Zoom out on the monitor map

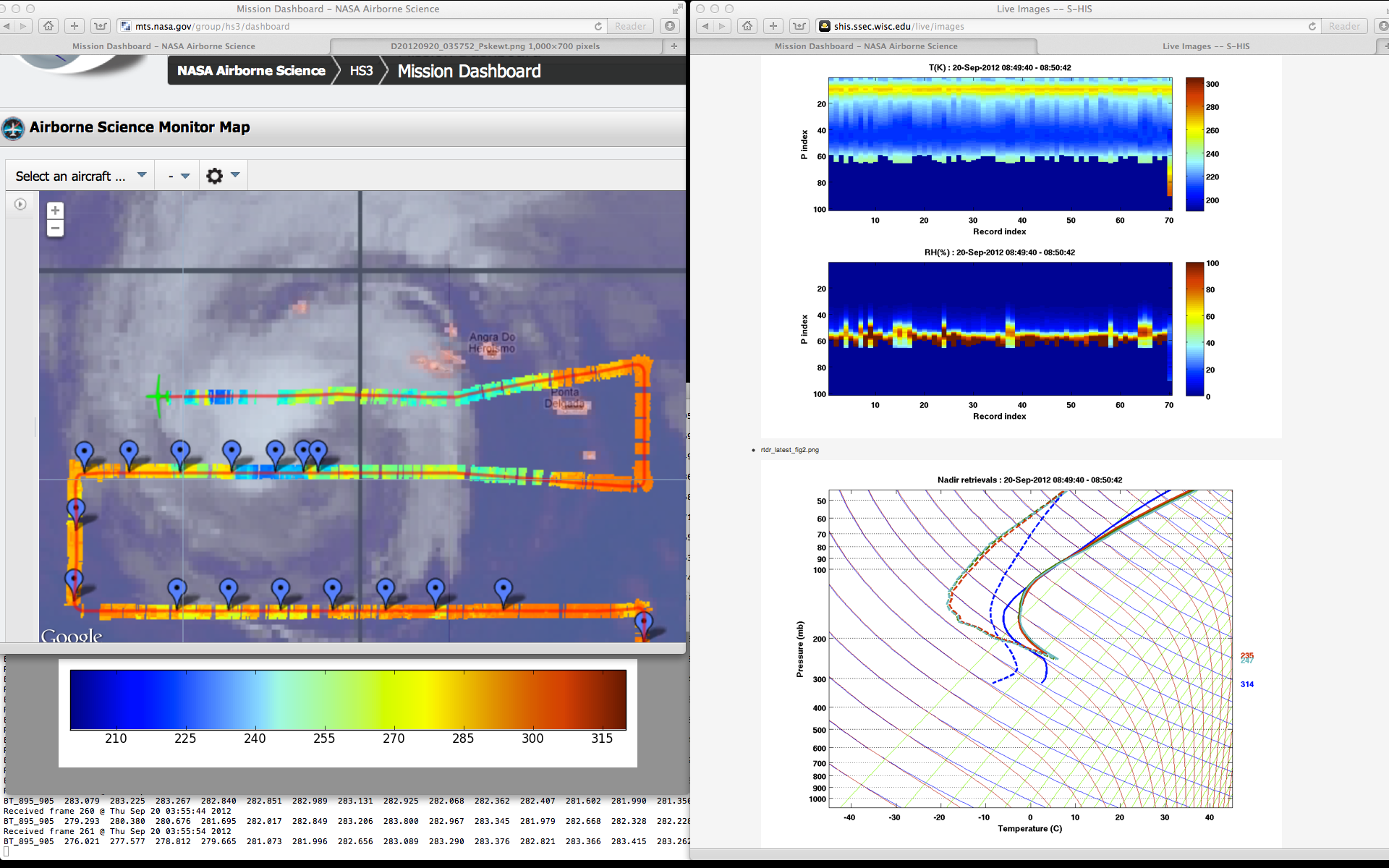click(55, 229)
